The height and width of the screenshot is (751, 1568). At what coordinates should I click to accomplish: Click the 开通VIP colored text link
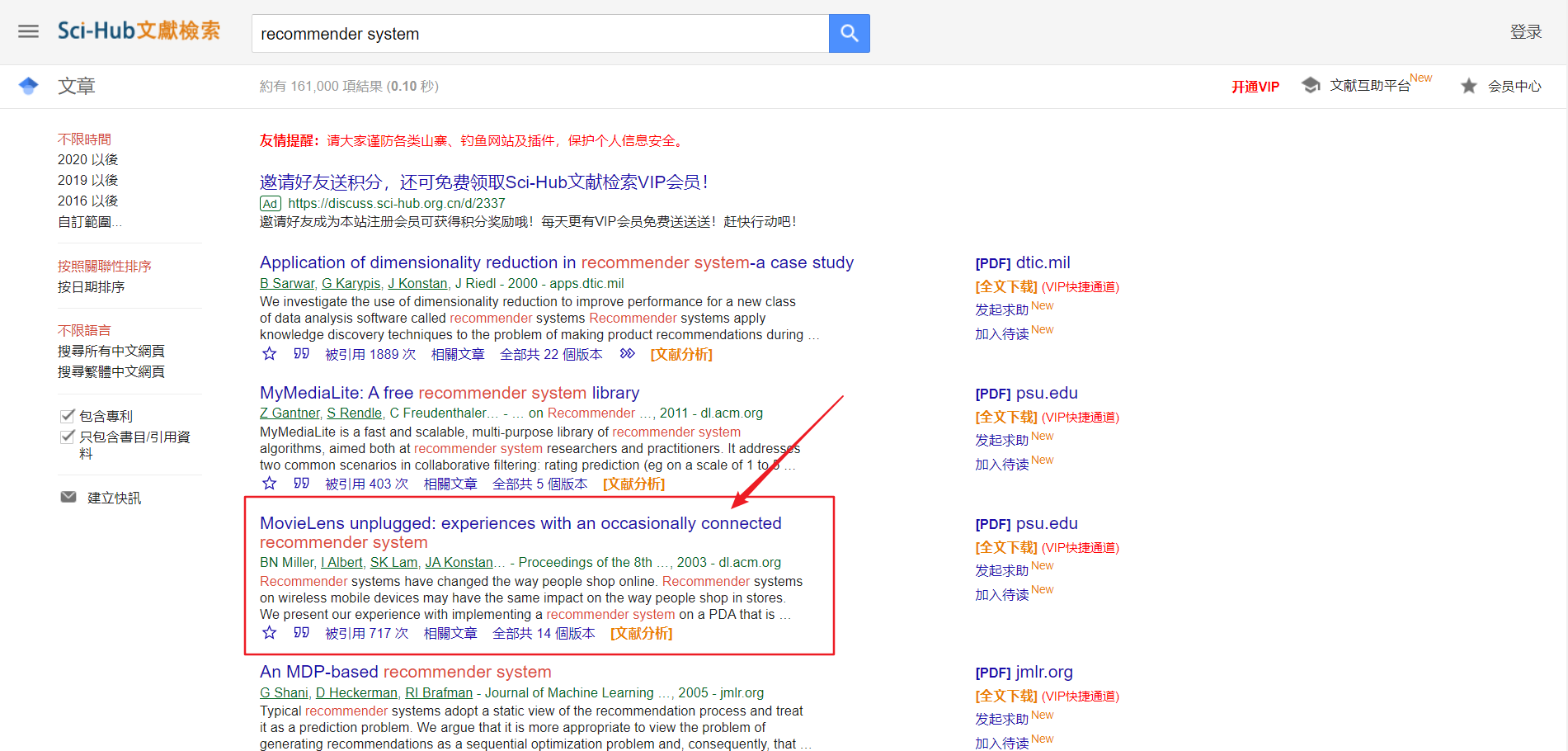click(x=1255, y=86)
